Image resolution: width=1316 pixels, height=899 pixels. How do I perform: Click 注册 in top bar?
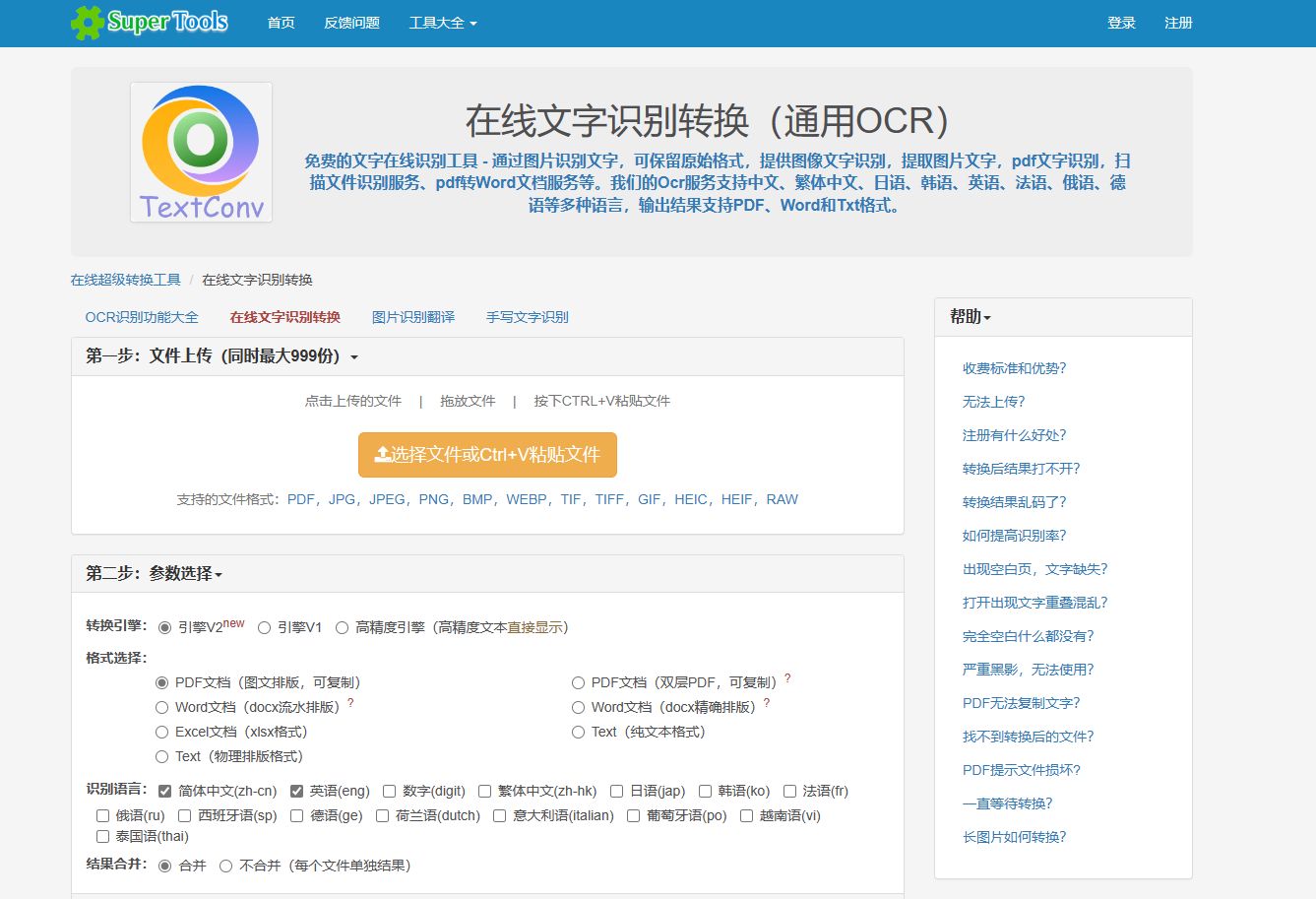(1178, 23)
